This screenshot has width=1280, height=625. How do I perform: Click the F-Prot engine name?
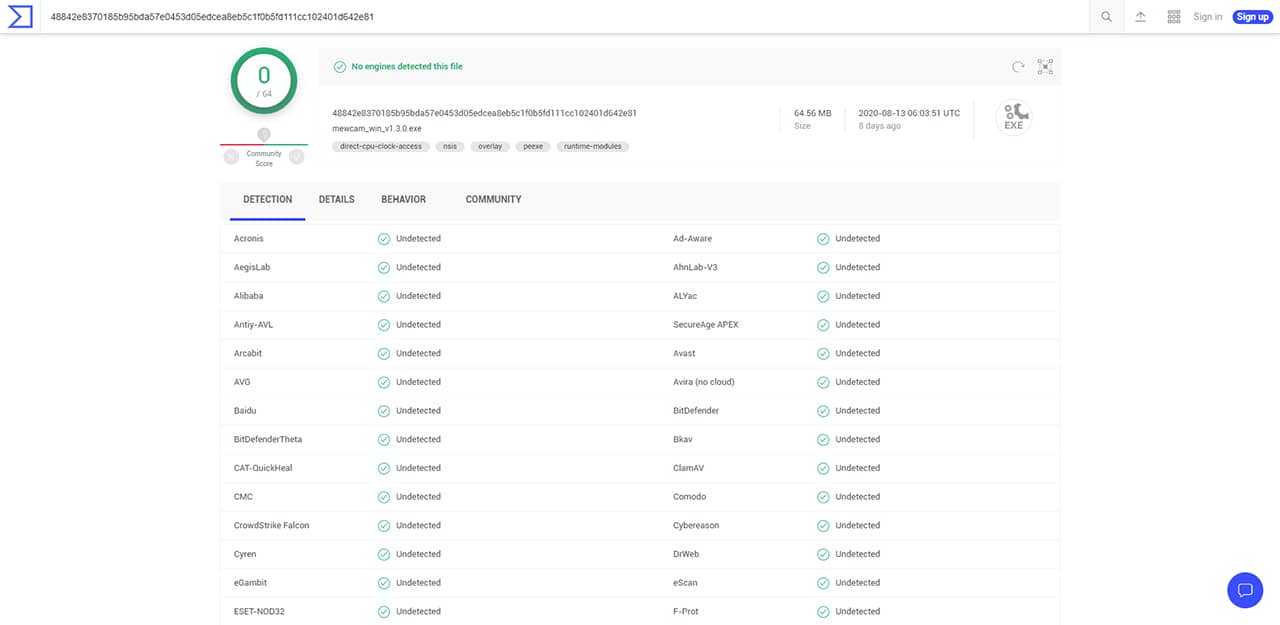pos(687,612)
